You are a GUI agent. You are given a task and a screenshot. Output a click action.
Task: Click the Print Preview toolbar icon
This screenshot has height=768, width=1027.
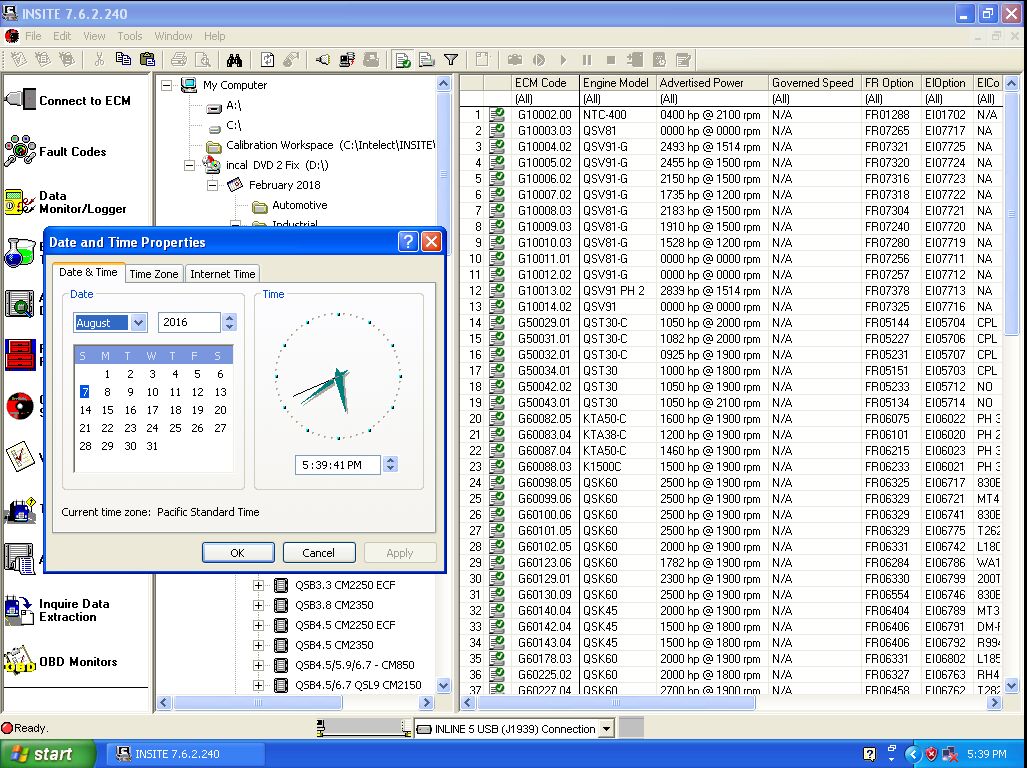tap(203, 60)
